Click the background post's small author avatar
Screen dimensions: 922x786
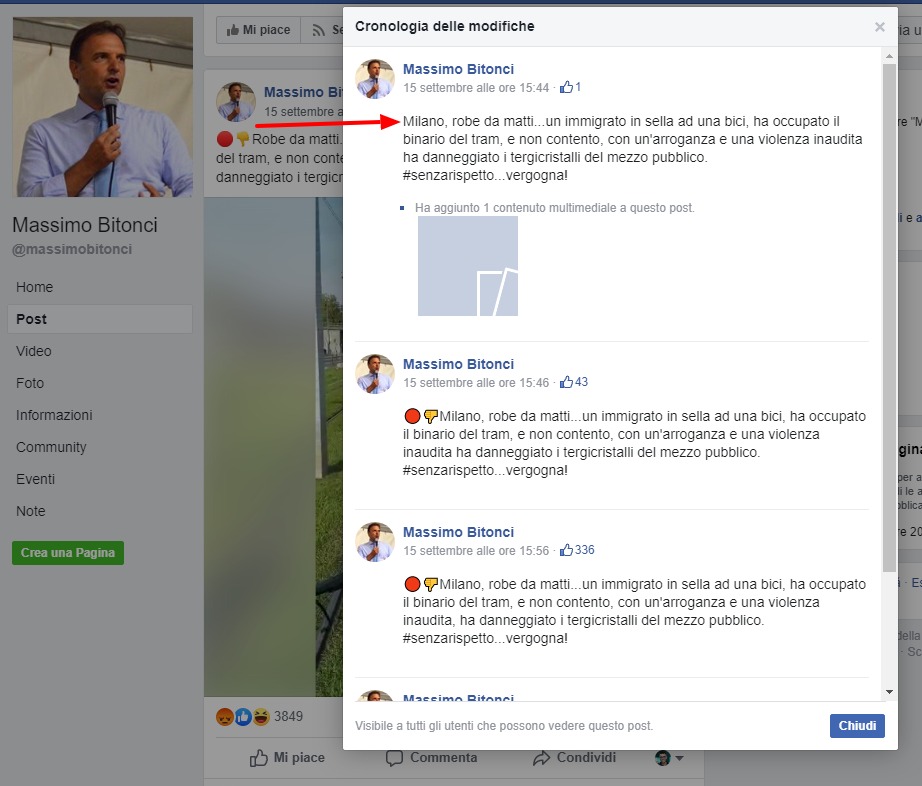236,102
